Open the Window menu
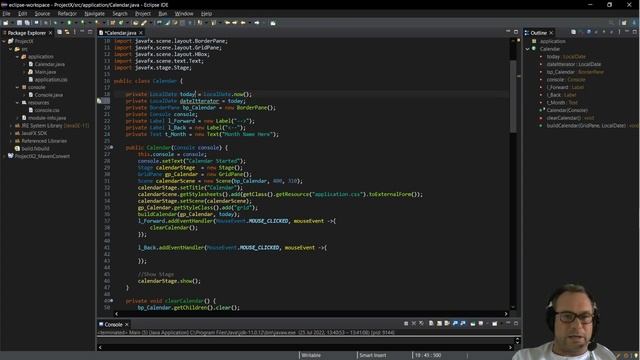Image resolution: width=640 pixels, height=360 pixels. [x=184, y=13]
